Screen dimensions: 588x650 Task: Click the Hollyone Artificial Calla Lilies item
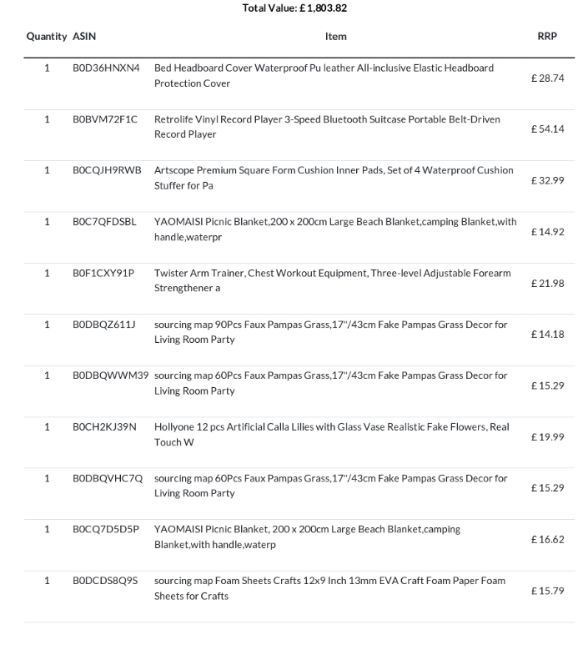[332, 434]
